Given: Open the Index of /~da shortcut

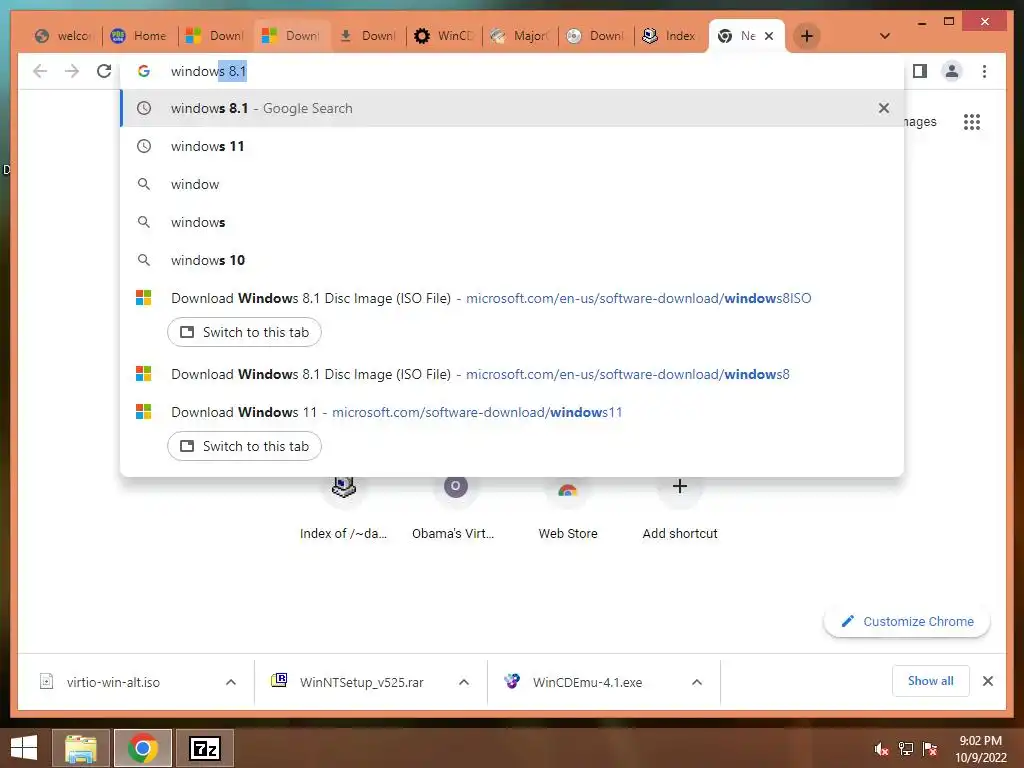Looking at the screenshot, I should pyautogui.click(x=344, y=509).
